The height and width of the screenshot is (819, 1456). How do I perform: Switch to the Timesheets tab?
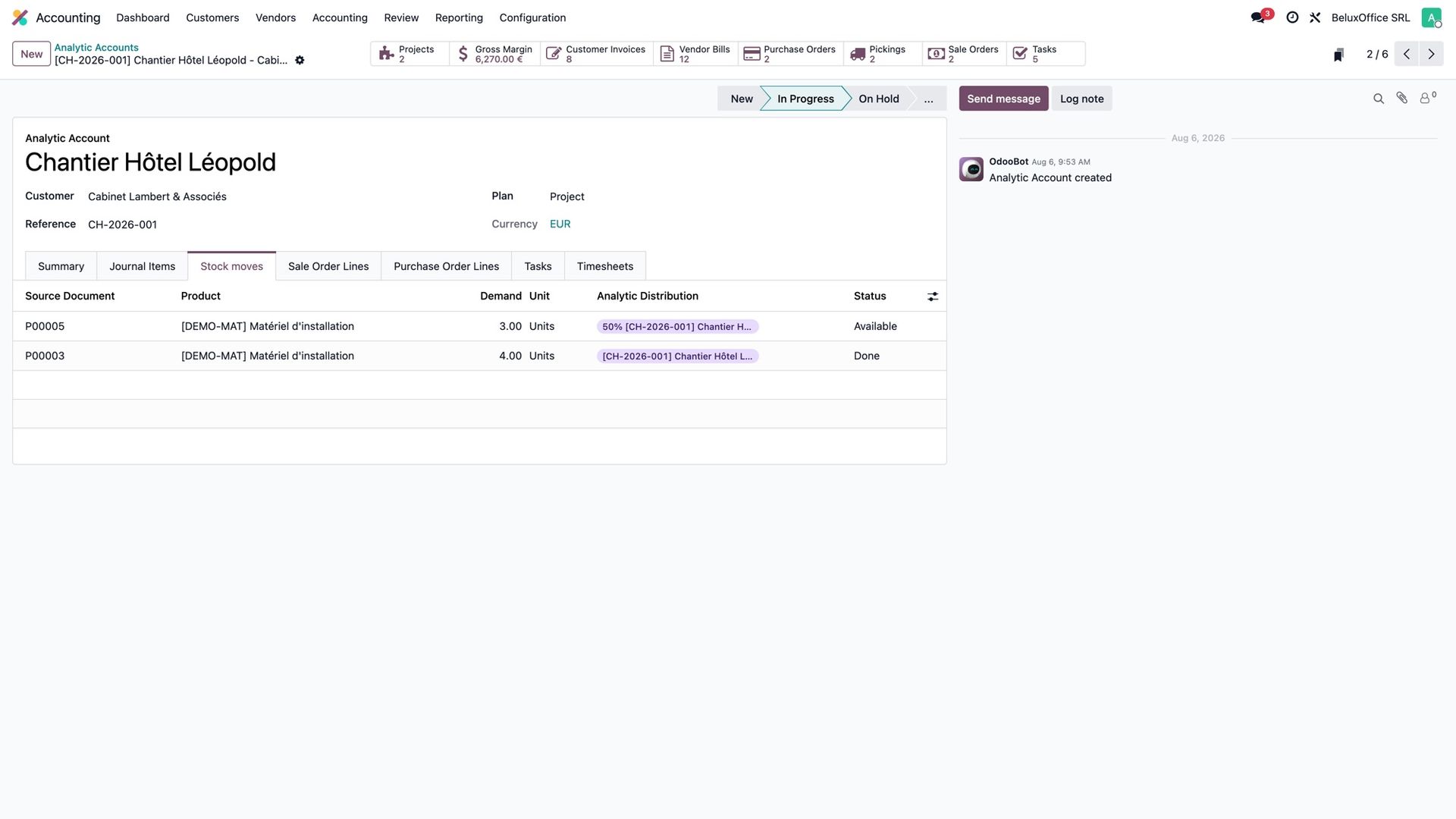(x=604, y=266)
